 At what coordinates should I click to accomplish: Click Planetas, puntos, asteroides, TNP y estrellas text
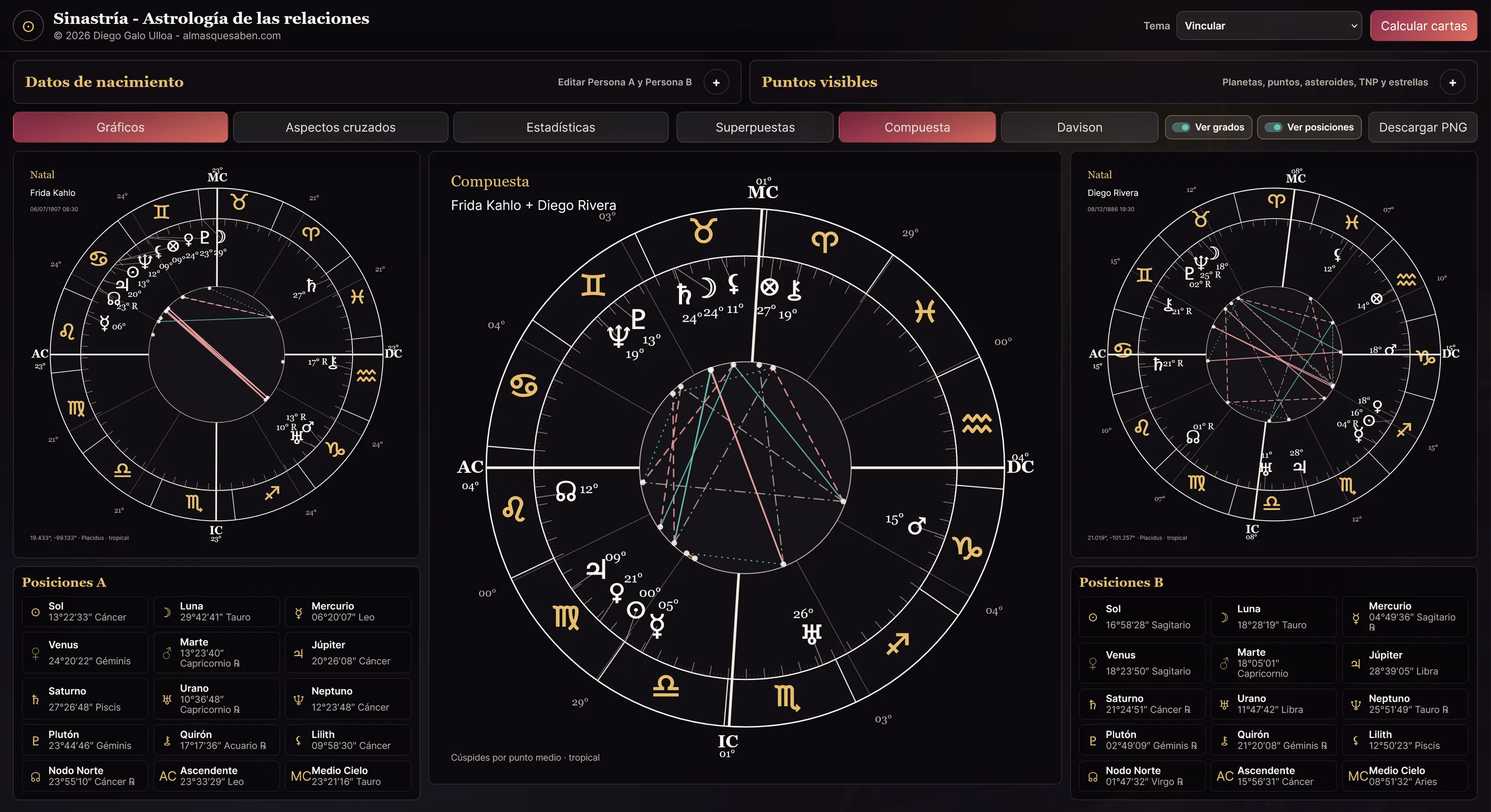click(x=1324, y=82)
